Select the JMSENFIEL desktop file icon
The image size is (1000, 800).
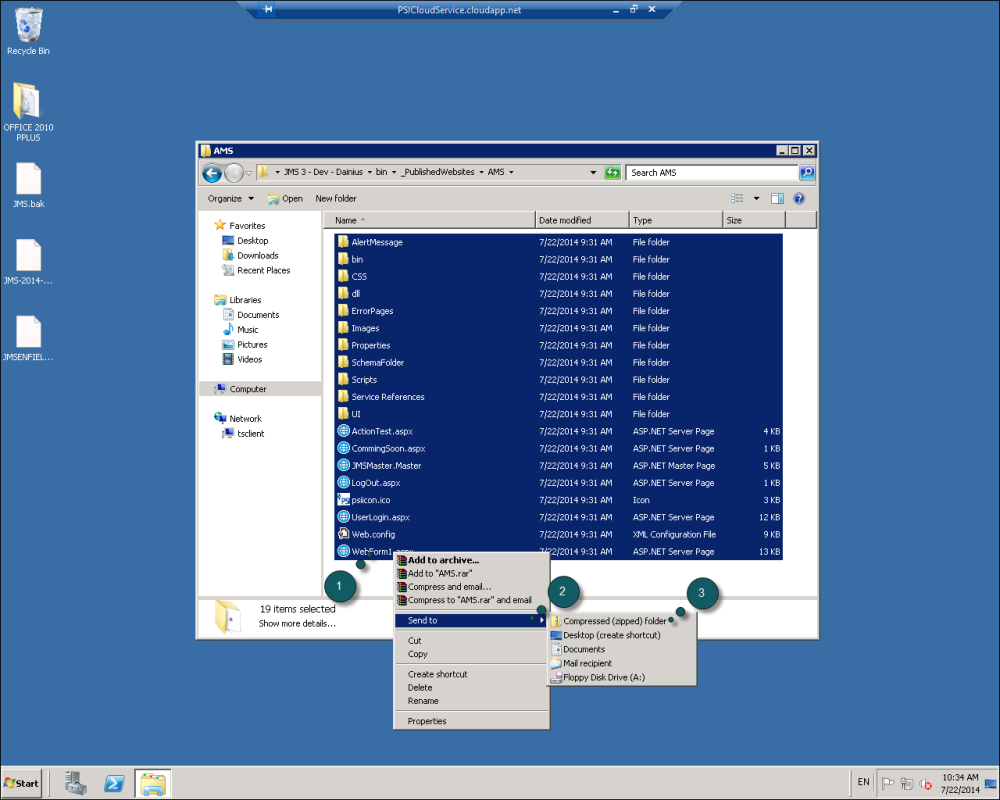pyautogui.click(x=28, y=338)
